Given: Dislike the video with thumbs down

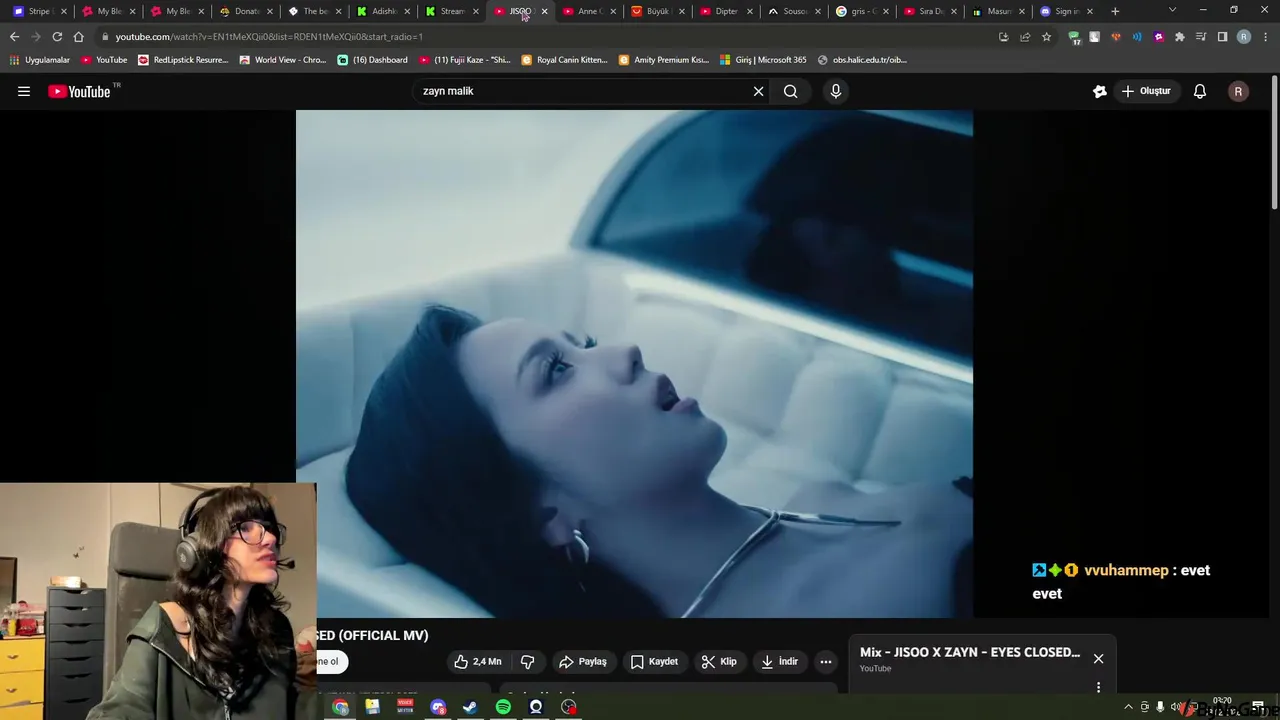Looking at the screenshot, I should [x=528, y=661].
